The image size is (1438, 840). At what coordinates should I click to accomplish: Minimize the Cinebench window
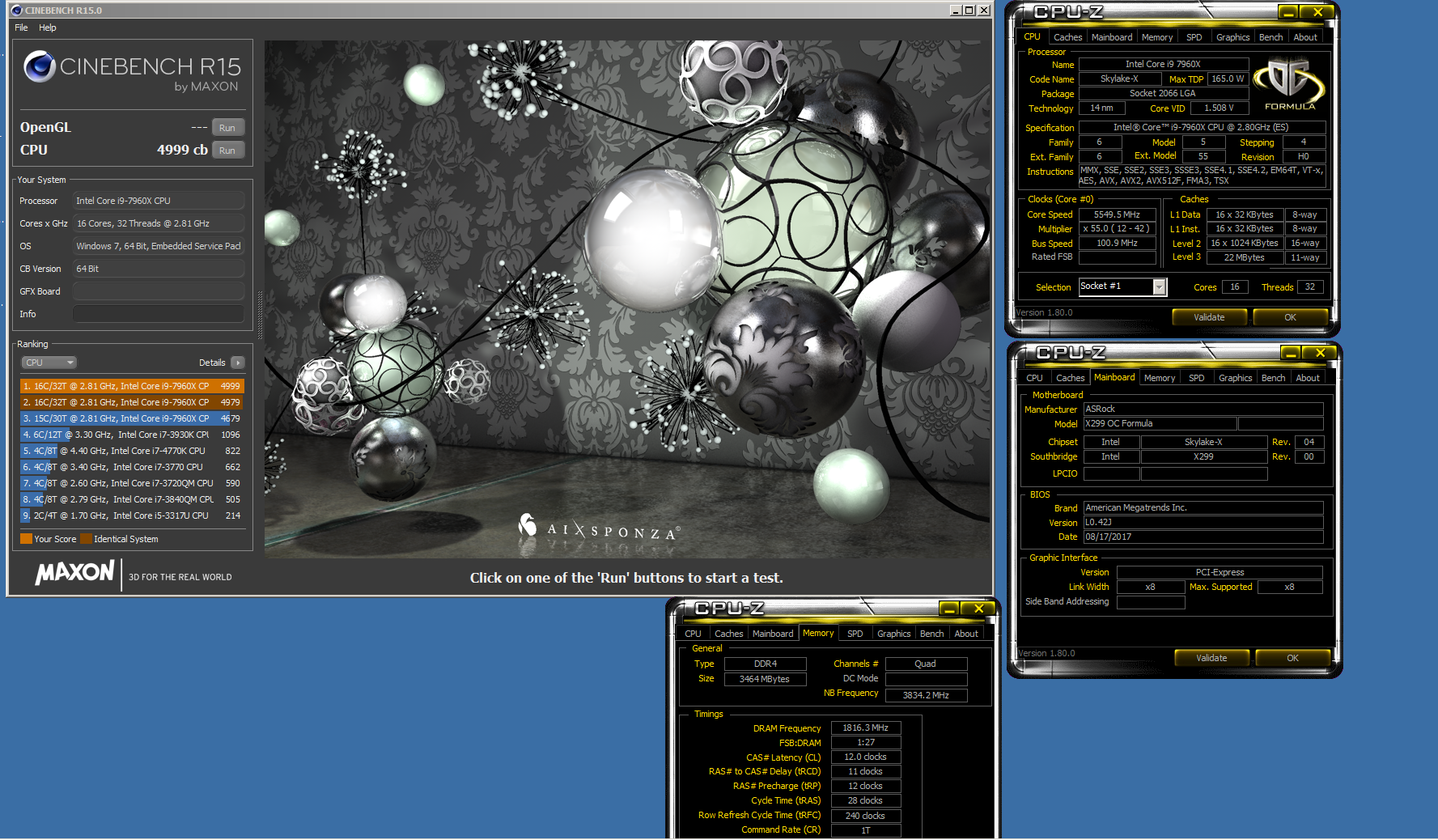click(955, 11)
